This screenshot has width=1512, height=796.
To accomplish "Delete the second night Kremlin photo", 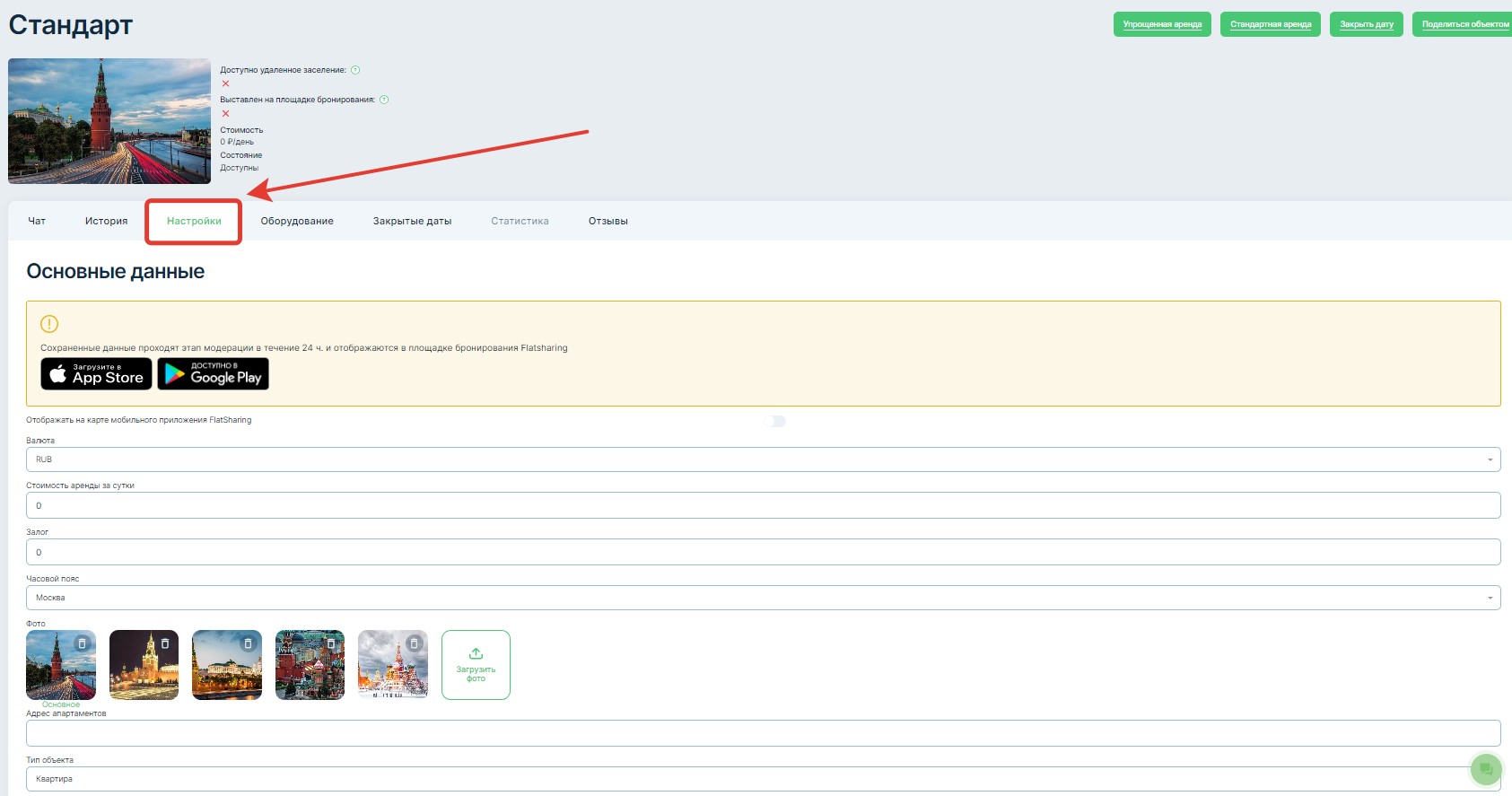I will point(165,643).
